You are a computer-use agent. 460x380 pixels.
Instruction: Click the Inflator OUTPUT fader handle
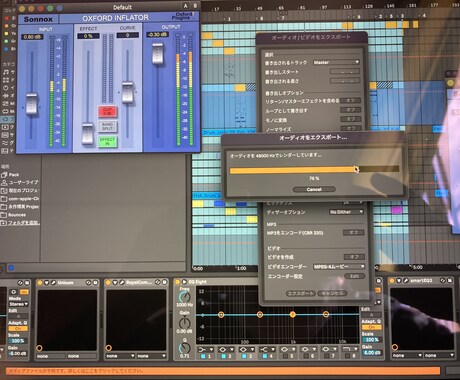click(158, 53)
